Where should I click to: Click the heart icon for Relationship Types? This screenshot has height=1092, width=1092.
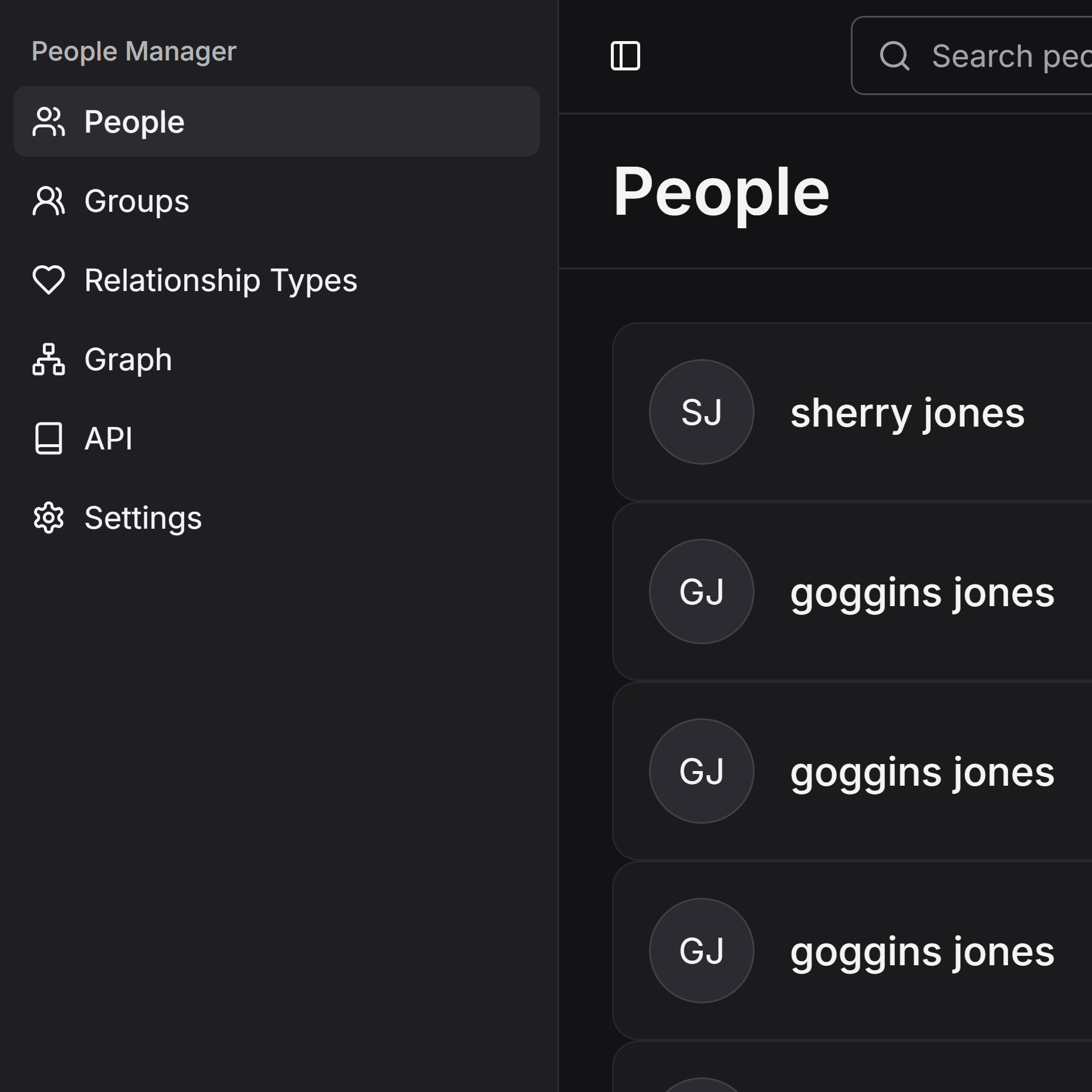pos(49,280)
